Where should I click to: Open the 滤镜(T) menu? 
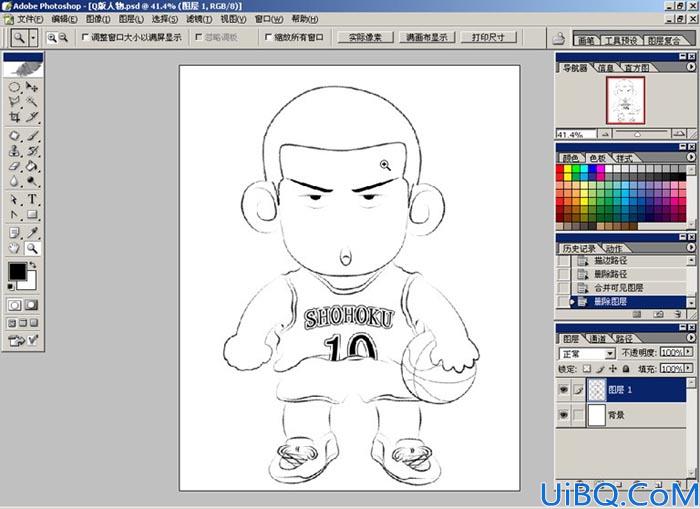(199, 19)
